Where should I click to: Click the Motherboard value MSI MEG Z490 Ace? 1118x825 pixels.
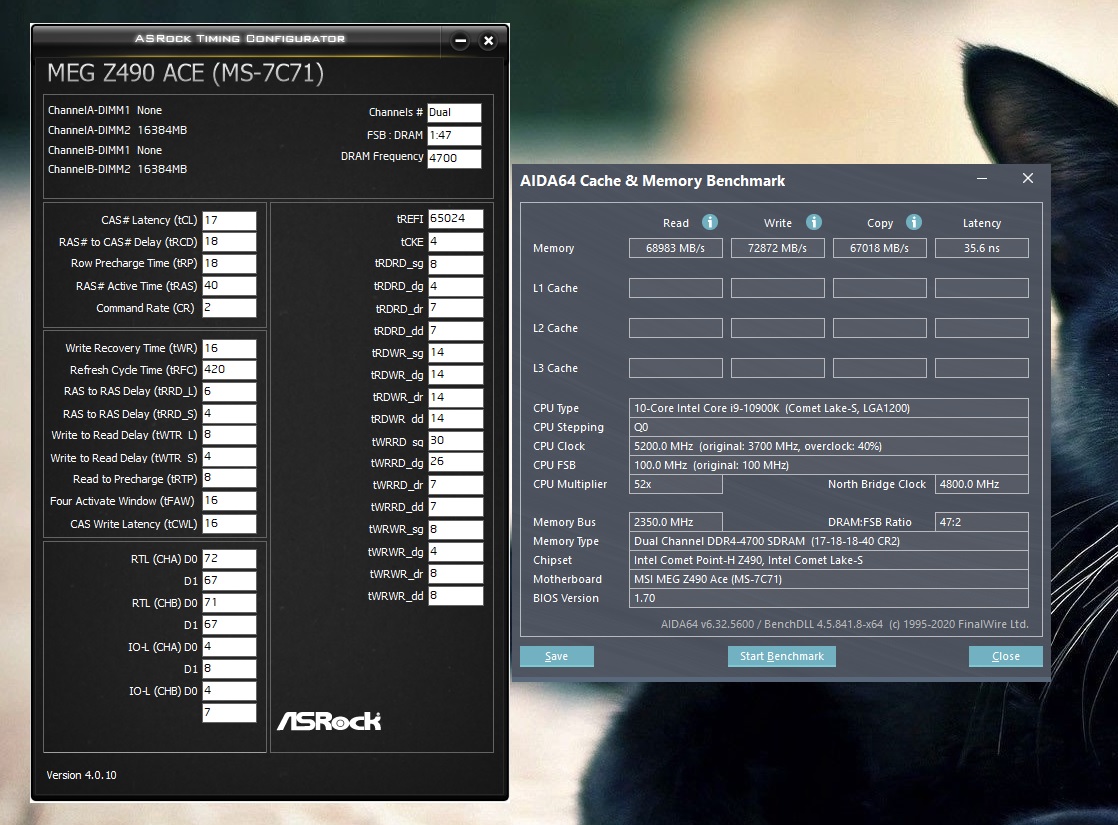coord(829,579)
